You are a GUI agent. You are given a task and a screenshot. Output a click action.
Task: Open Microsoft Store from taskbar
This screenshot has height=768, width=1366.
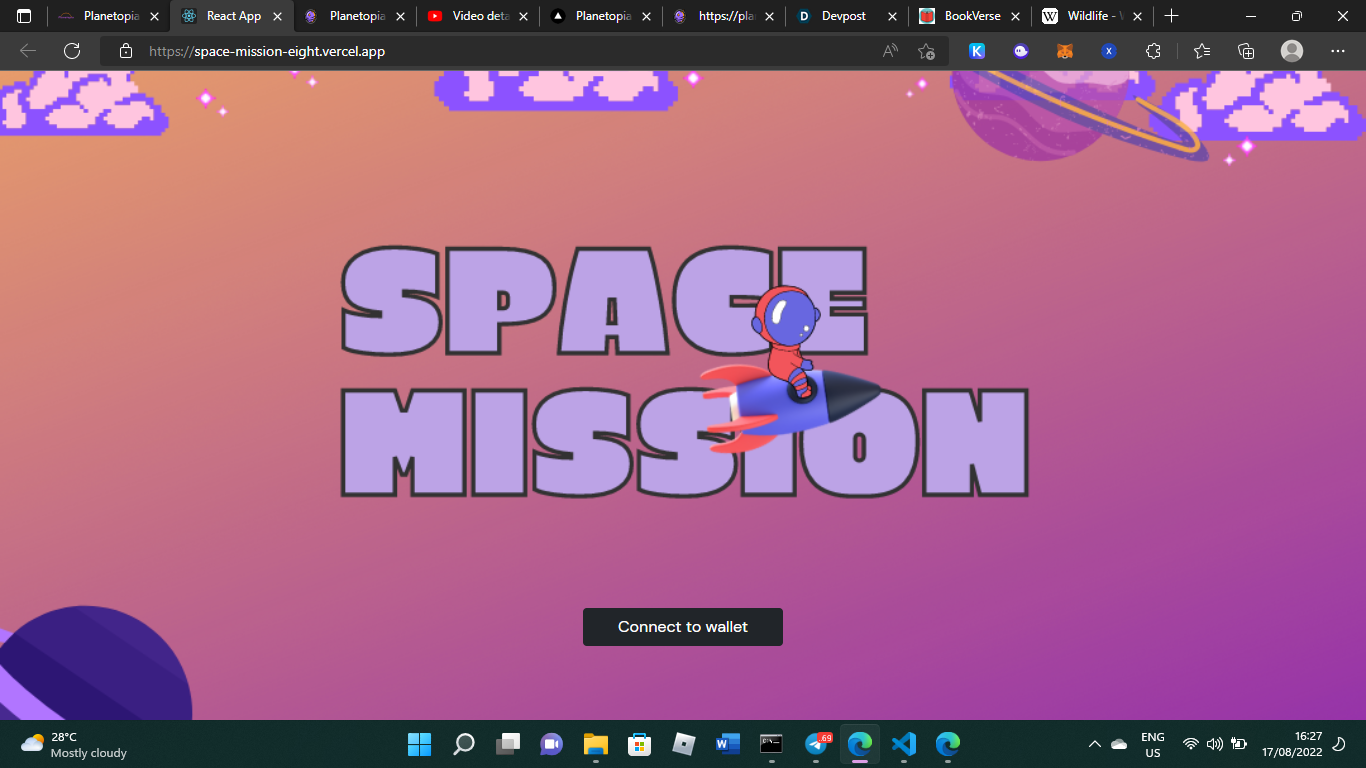click(640, 744)
